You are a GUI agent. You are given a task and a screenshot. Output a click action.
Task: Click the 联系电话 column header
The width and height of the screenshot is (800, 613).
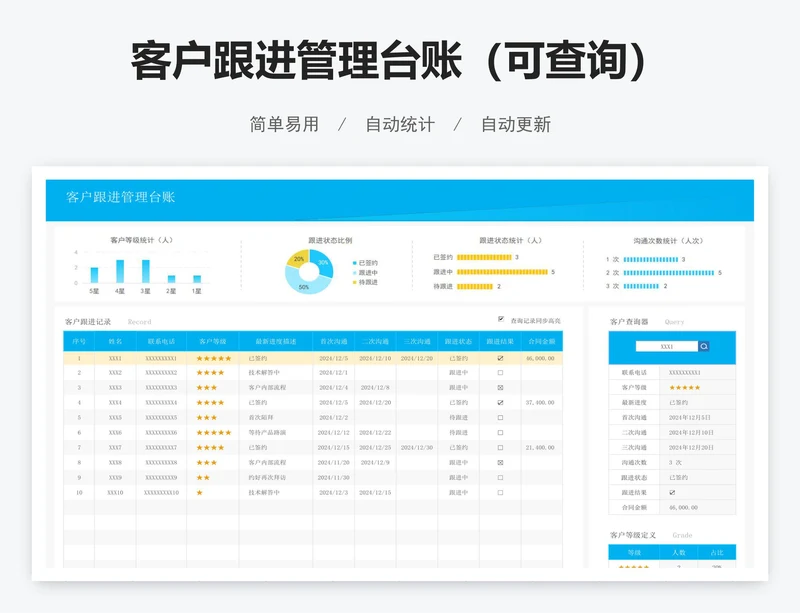point(161,341)
